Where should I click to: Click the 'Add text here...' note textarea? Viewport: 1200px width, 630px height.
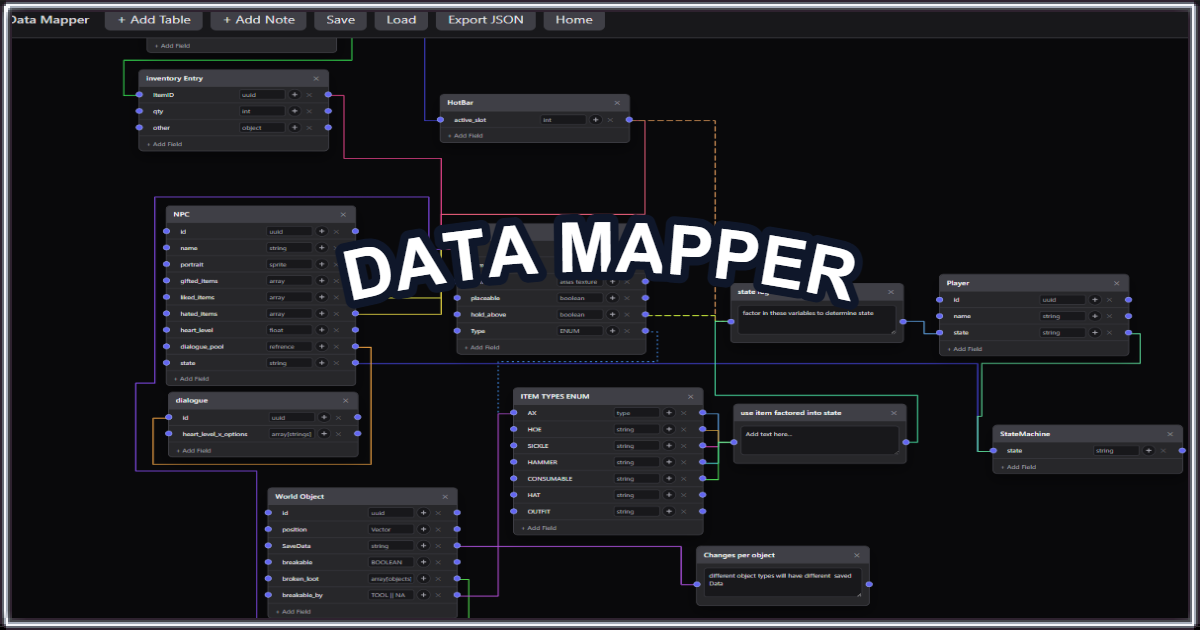(820, 441)
